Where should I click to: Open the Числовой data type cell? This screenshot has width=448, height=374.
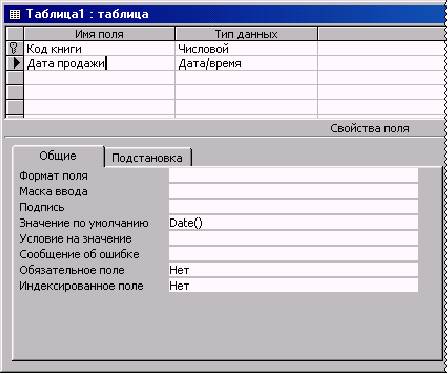pyautogui.click(x=246, y=49)
